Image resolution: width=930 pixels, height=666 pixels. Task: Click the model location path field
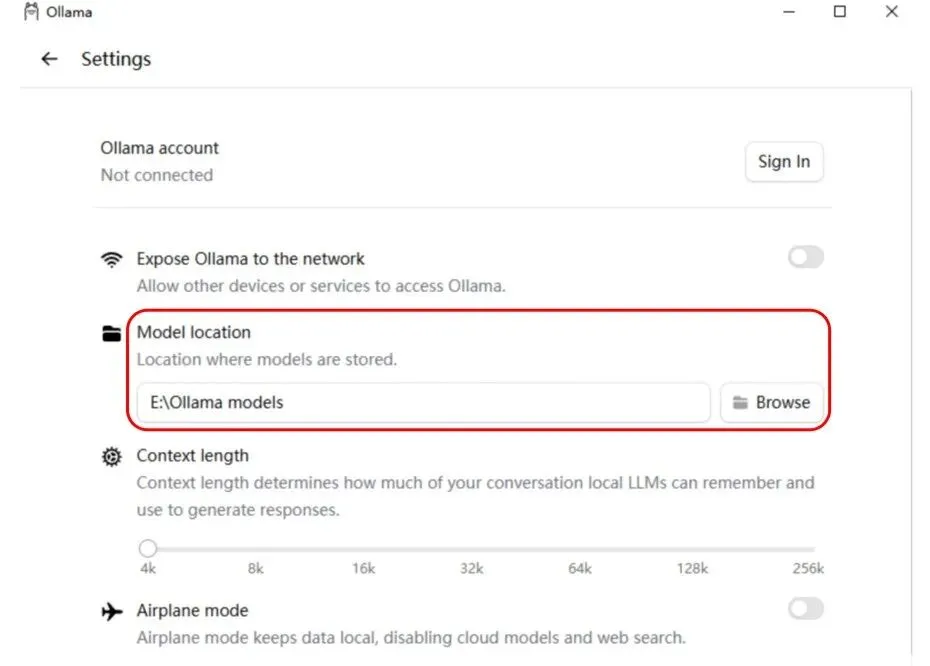[x=423, y=403]
